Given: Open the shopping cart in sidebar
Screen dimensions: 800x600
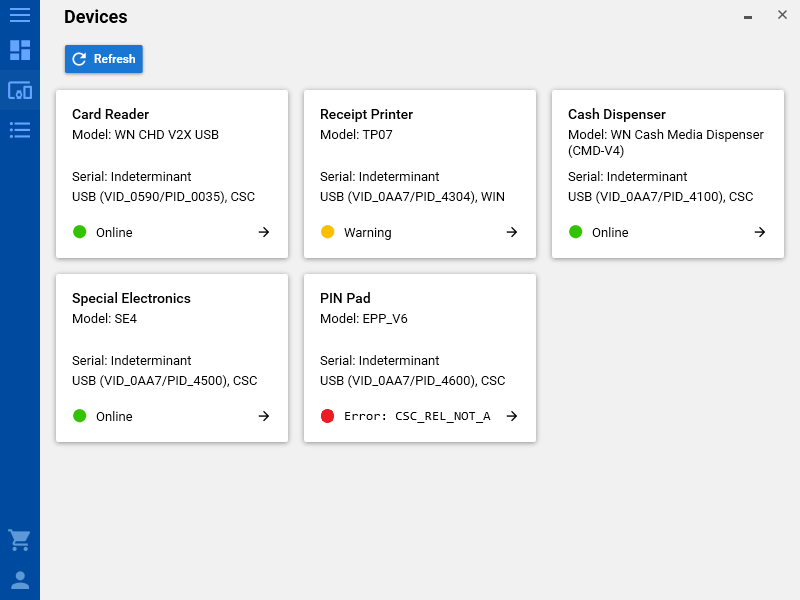Looking at the screenshot, I should pyautogui.click(x=19, y=540).
